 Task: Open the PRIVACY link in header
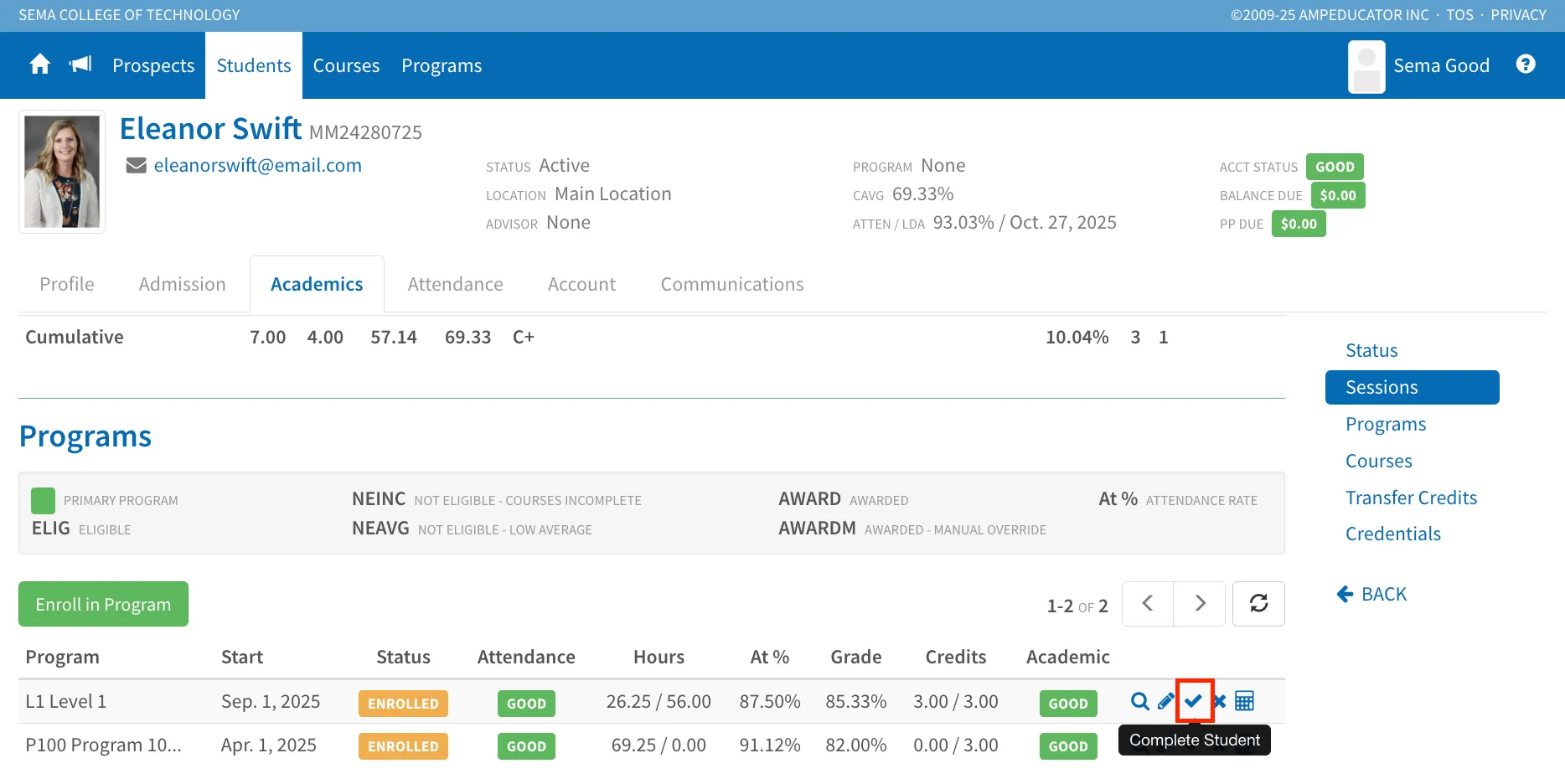(1518, 15)
